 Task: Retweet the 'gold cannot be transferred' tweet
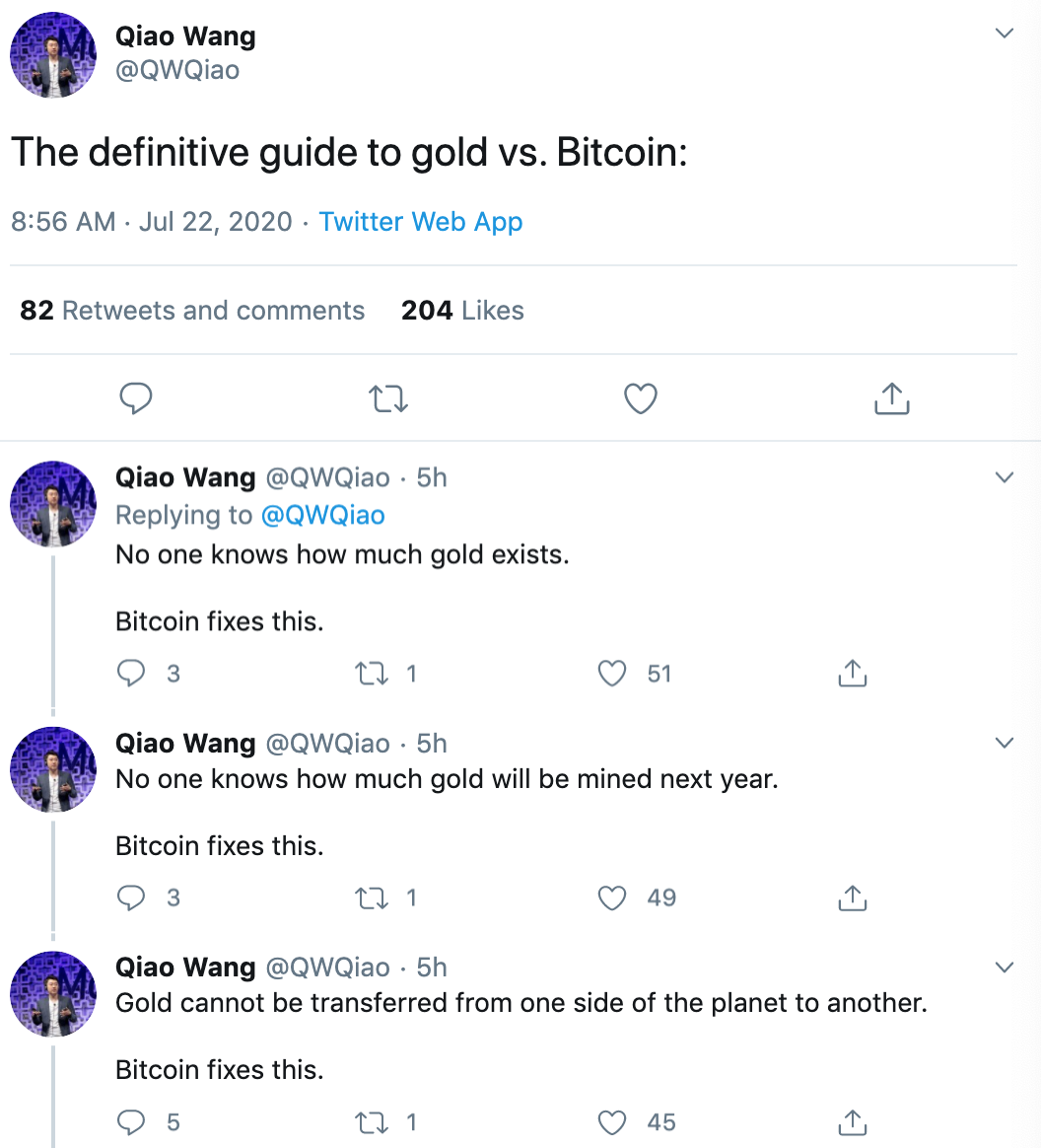[373, 1121]
